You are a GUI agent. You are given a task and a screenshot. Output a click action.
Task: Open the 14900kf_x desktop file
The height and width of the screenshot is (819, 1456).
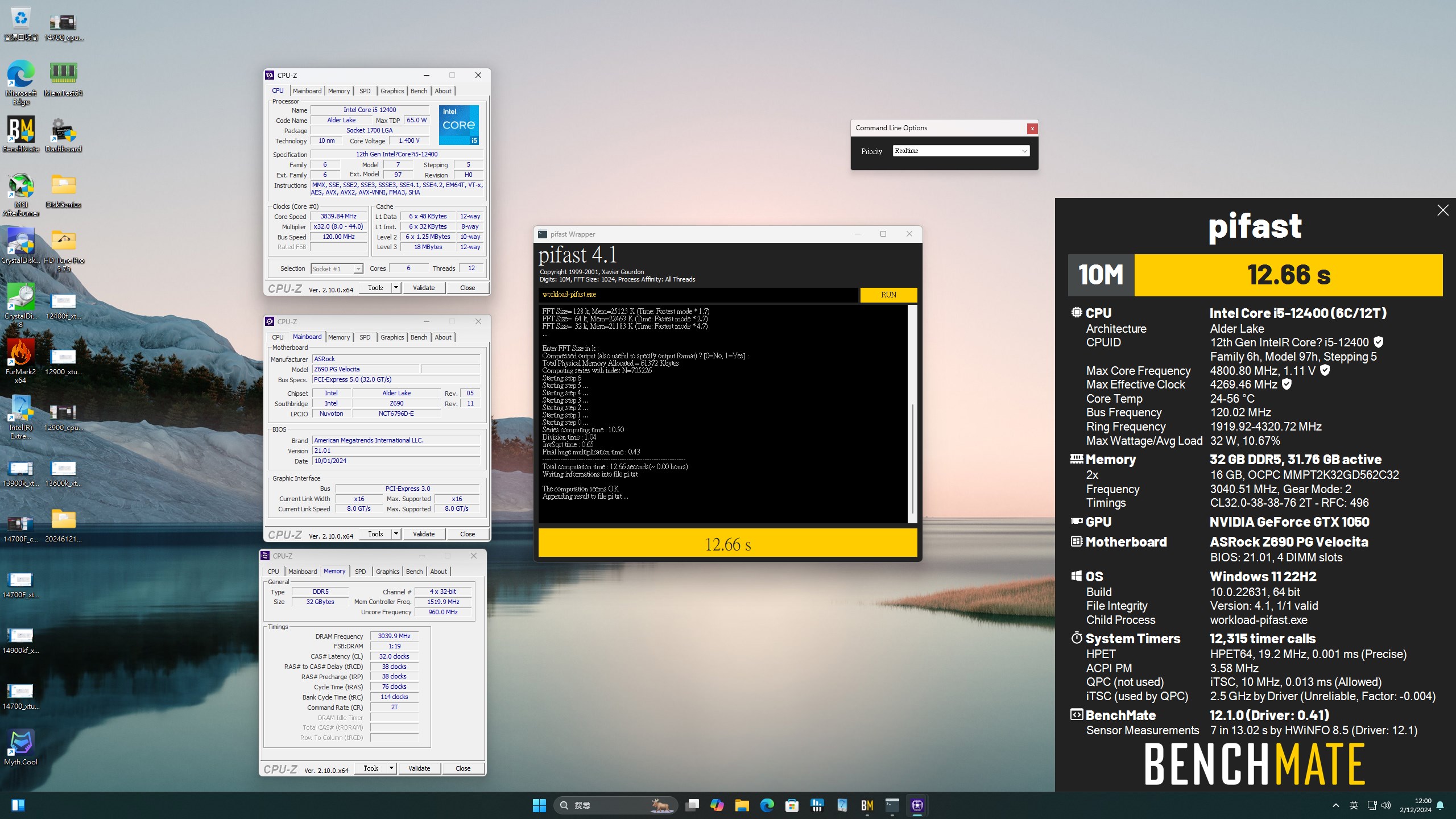[x=20, y=640]
